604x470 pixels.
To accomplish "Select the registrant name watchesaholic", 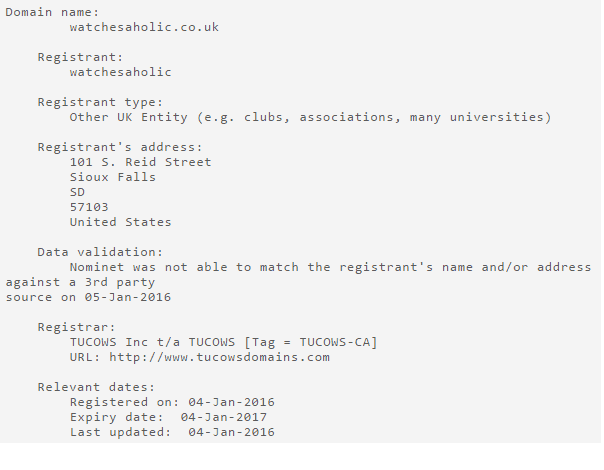I will 120,72.
